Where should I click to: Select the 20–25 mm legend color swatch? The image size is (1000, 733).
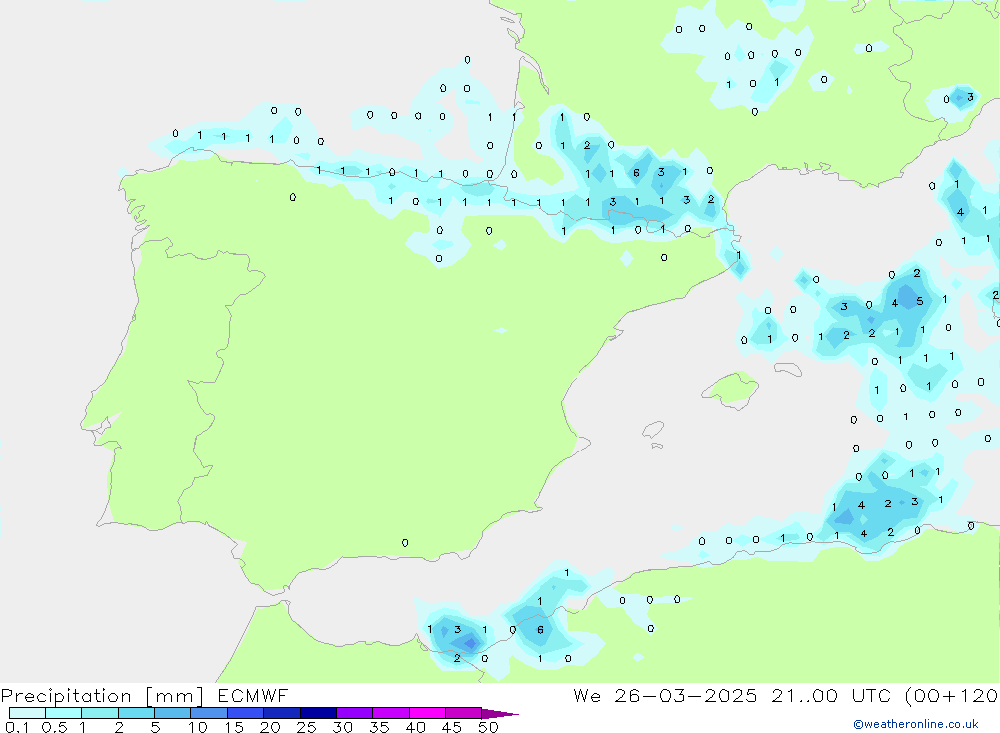pos(281,713)
